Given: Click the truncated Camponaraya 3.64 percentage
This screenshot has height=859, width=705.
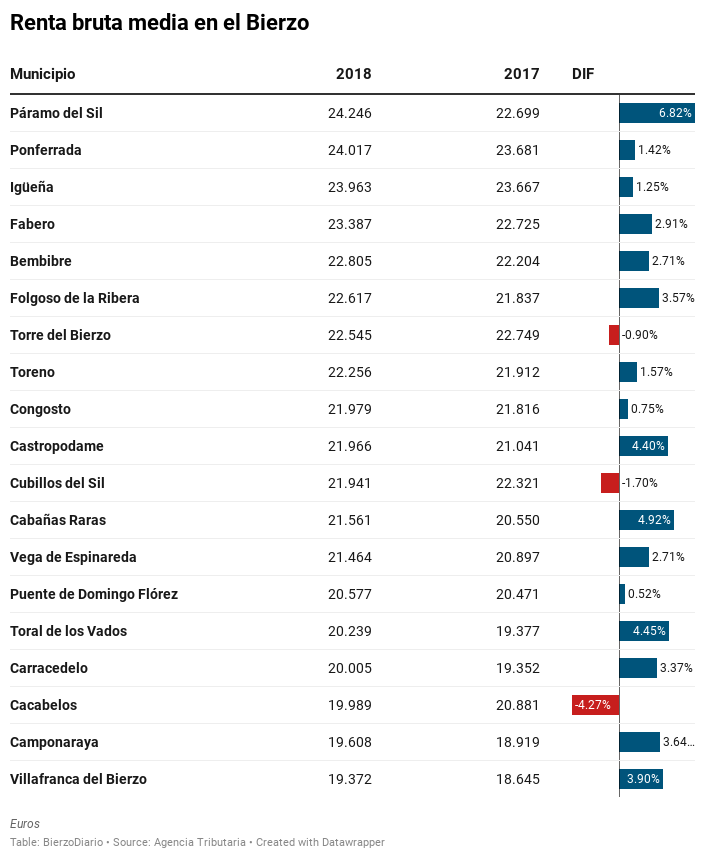Looking at the screenshot, I should pyautogui.click(x=678, y=742).
